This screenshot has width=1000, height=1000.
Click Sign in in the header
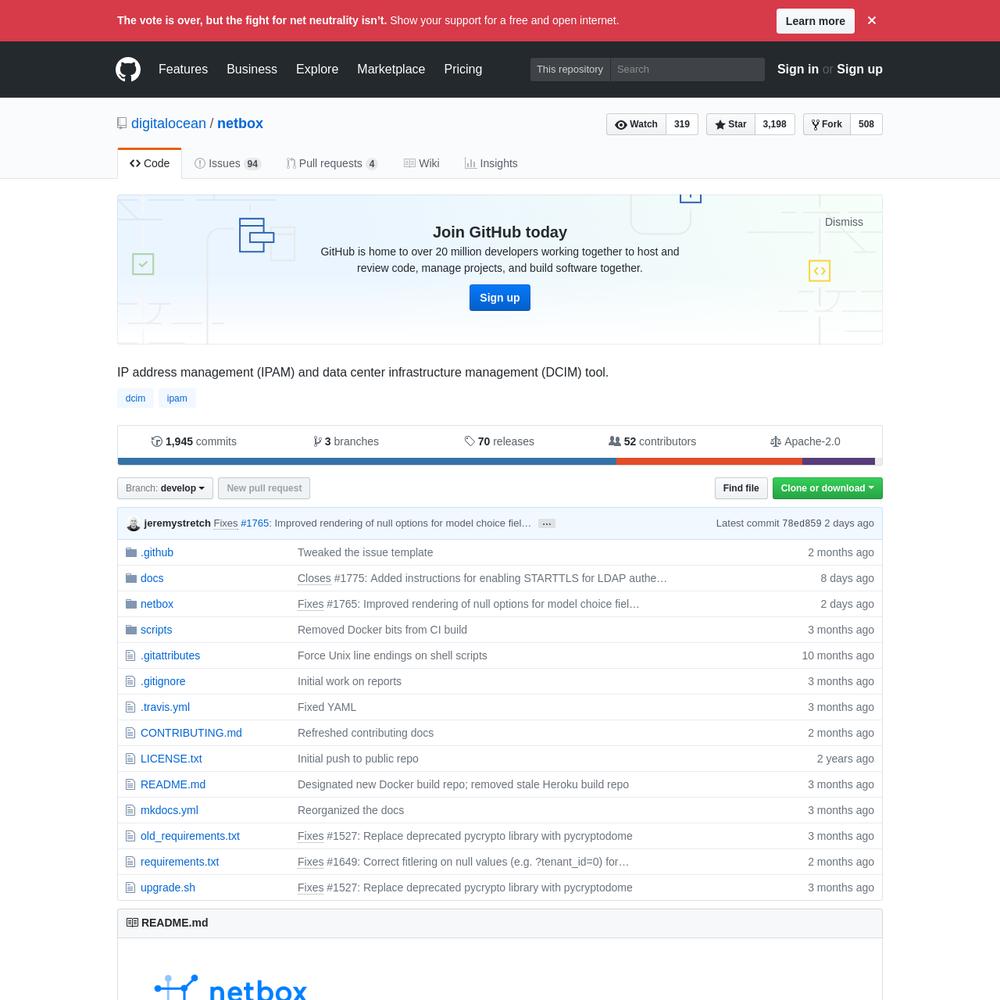click(x=797, y=69)
